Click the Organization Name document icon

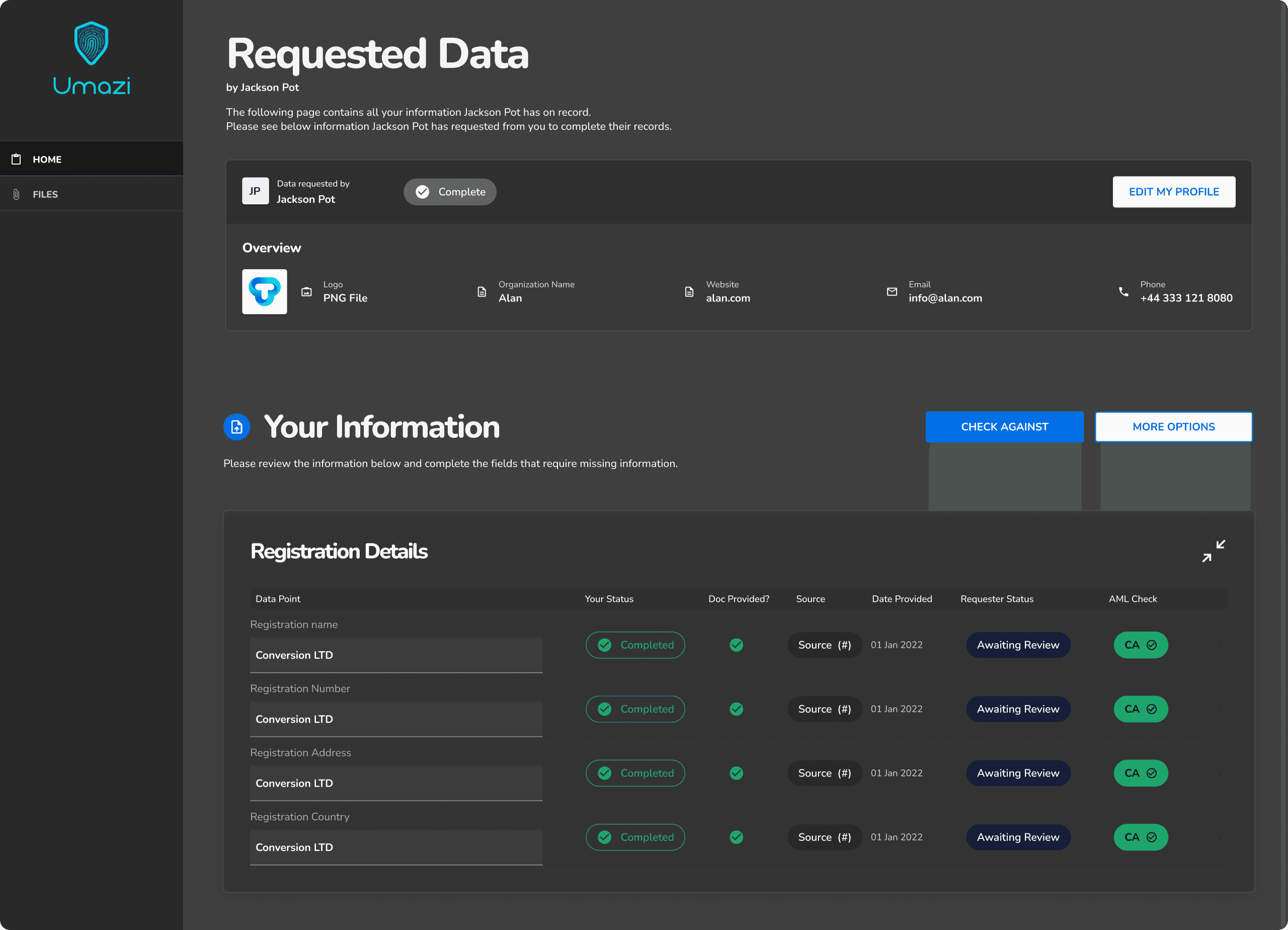click(481, 291)
